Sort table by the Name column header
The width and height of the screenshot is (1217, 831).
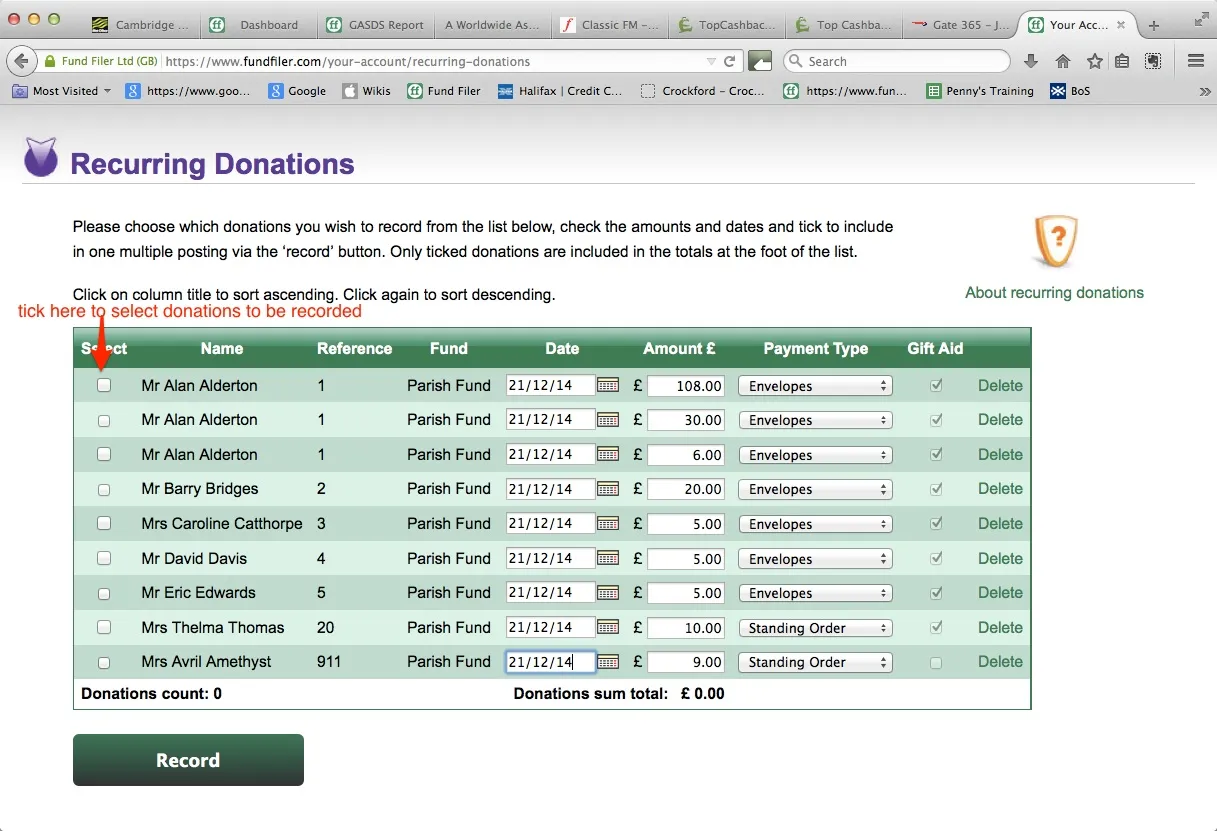pos(222,349)
